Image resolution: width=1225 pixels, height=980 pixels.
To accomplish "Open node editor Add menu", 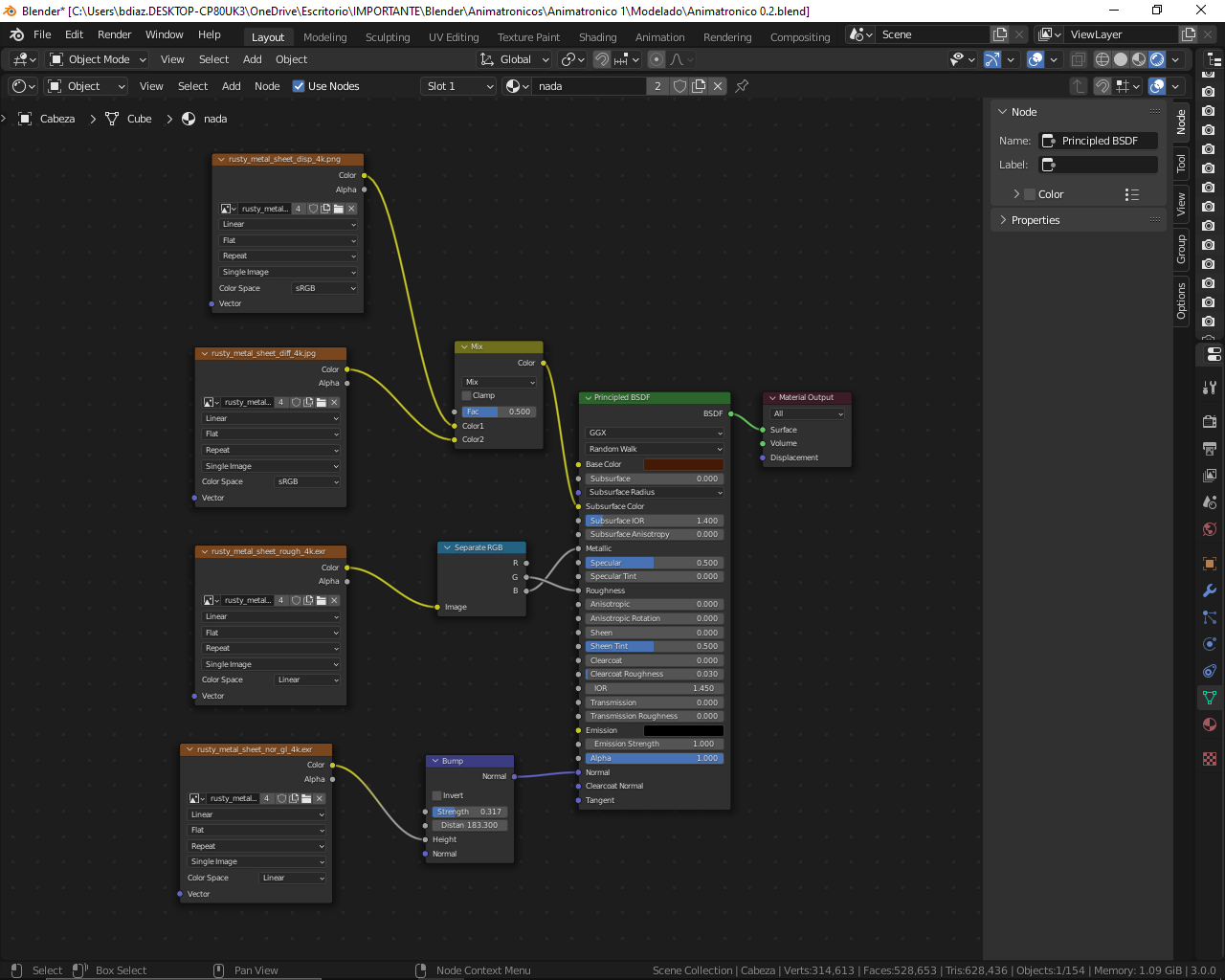I will click(232, 86).
